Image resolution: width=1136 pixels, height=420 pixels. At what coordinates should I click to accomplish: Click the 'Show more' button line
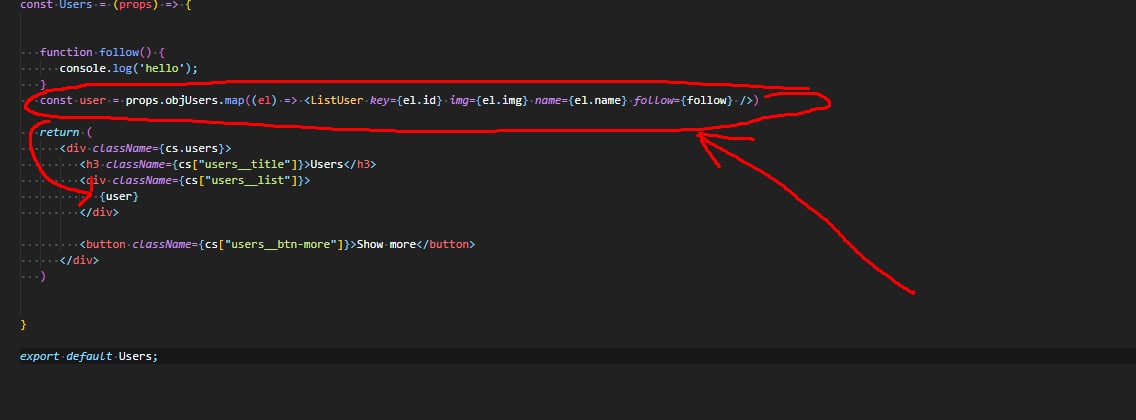[x=277, y=244]
